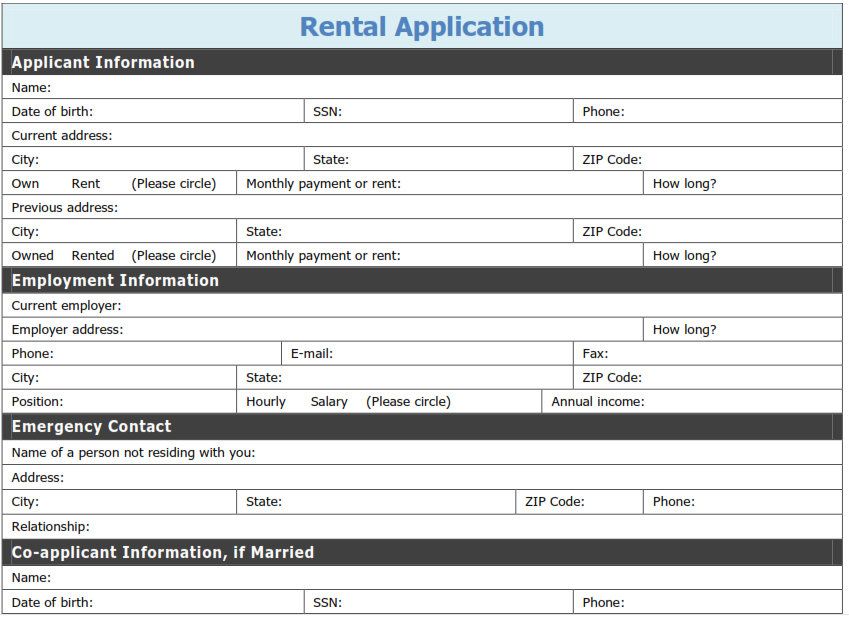Click the Position field
Screen dimensions: 849x617
148,402
